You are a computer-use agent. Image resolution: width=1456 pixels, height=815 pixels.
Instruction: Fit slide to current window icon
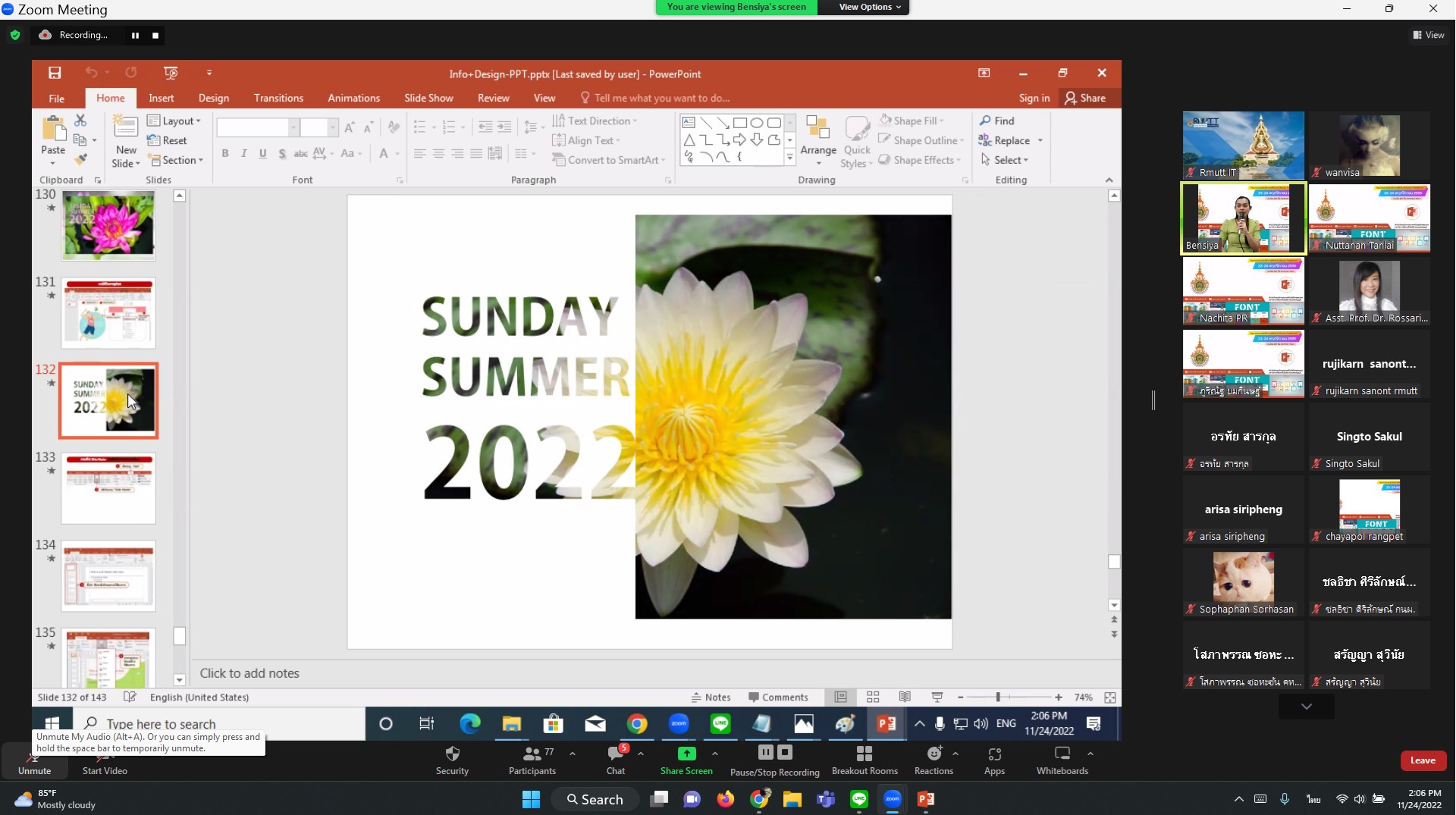pyautogui.click(x=1110, y=697)
